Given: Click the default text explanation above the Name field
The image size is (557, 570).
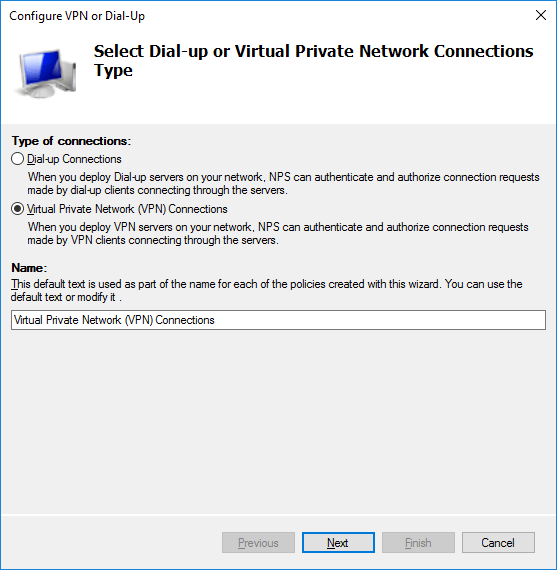Looking at the screenshot, I should (x=267, y=290).
